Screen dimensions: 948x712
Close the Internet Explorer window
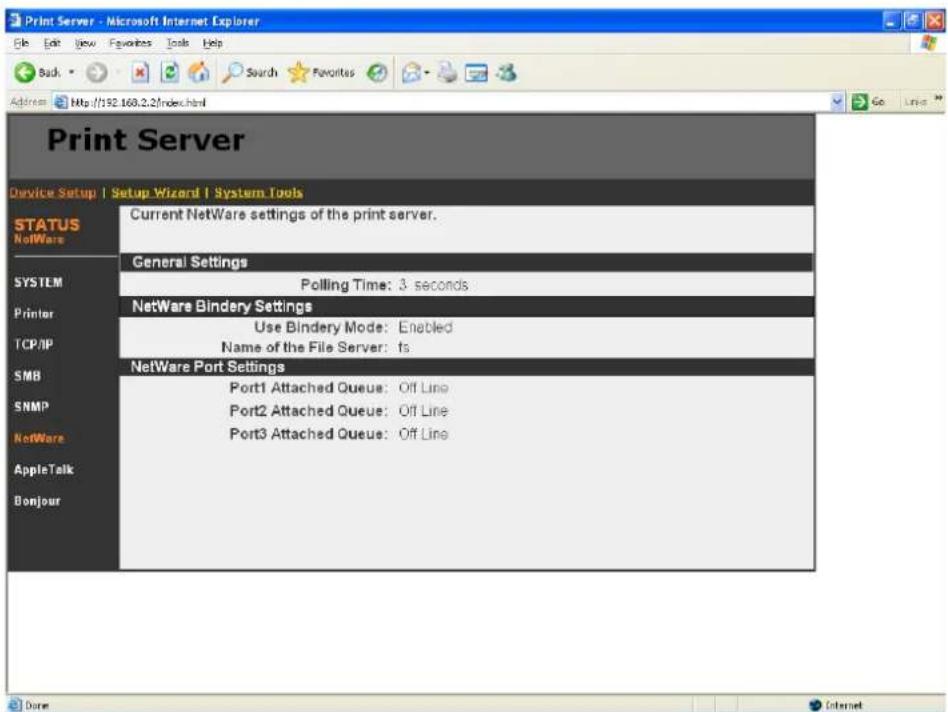click(934, 21)
